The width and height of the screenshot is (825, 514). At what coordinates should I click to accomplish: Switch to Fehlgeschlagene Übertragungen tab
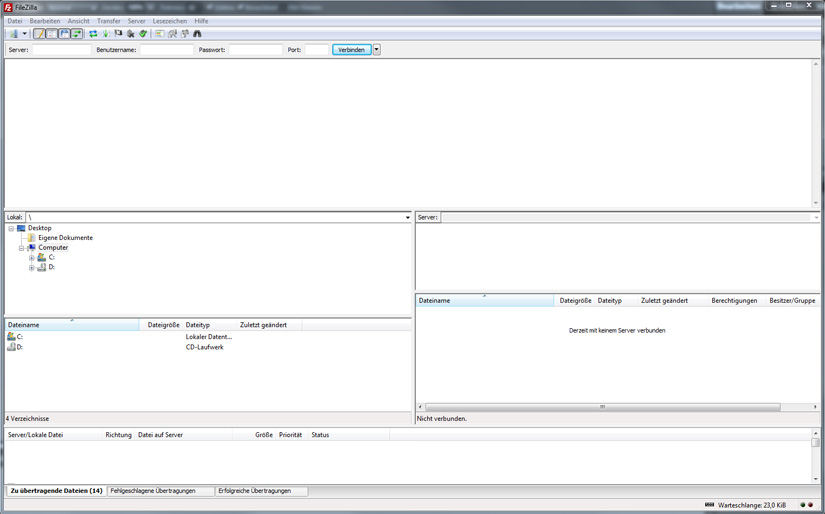pyautogui.click(x=160, y=491)
